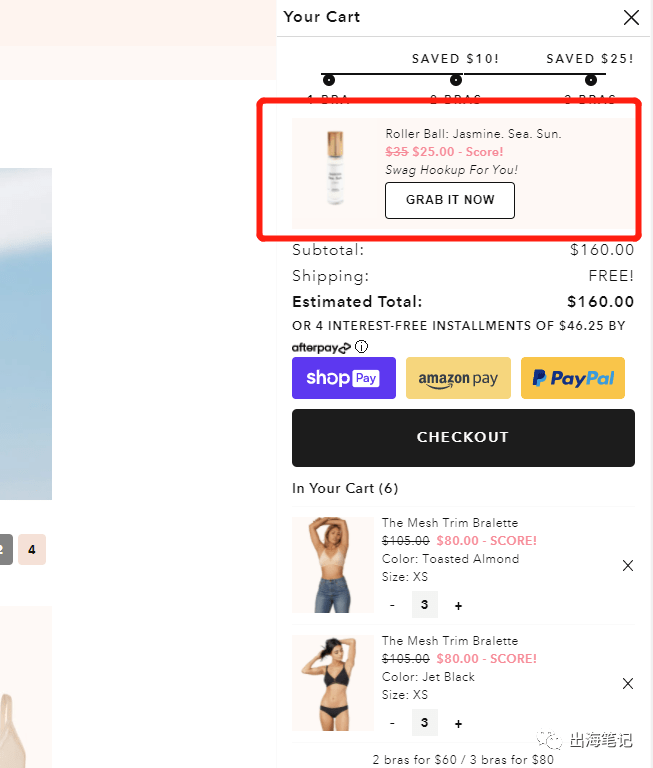Pay with Amazon Pay

coord(458,378)
